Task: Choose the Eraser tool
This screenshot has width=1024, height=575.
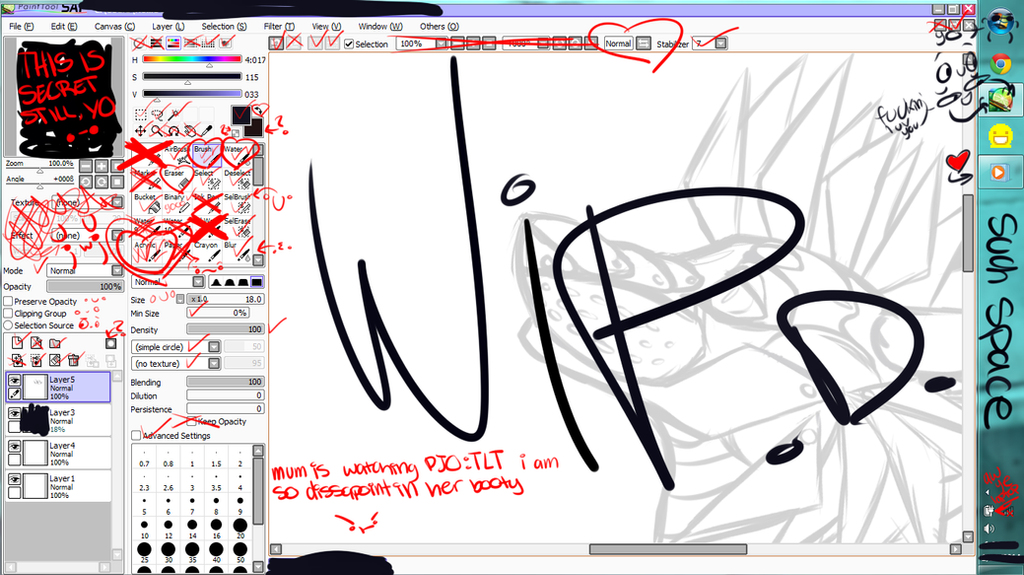Action: click(176, 179)
